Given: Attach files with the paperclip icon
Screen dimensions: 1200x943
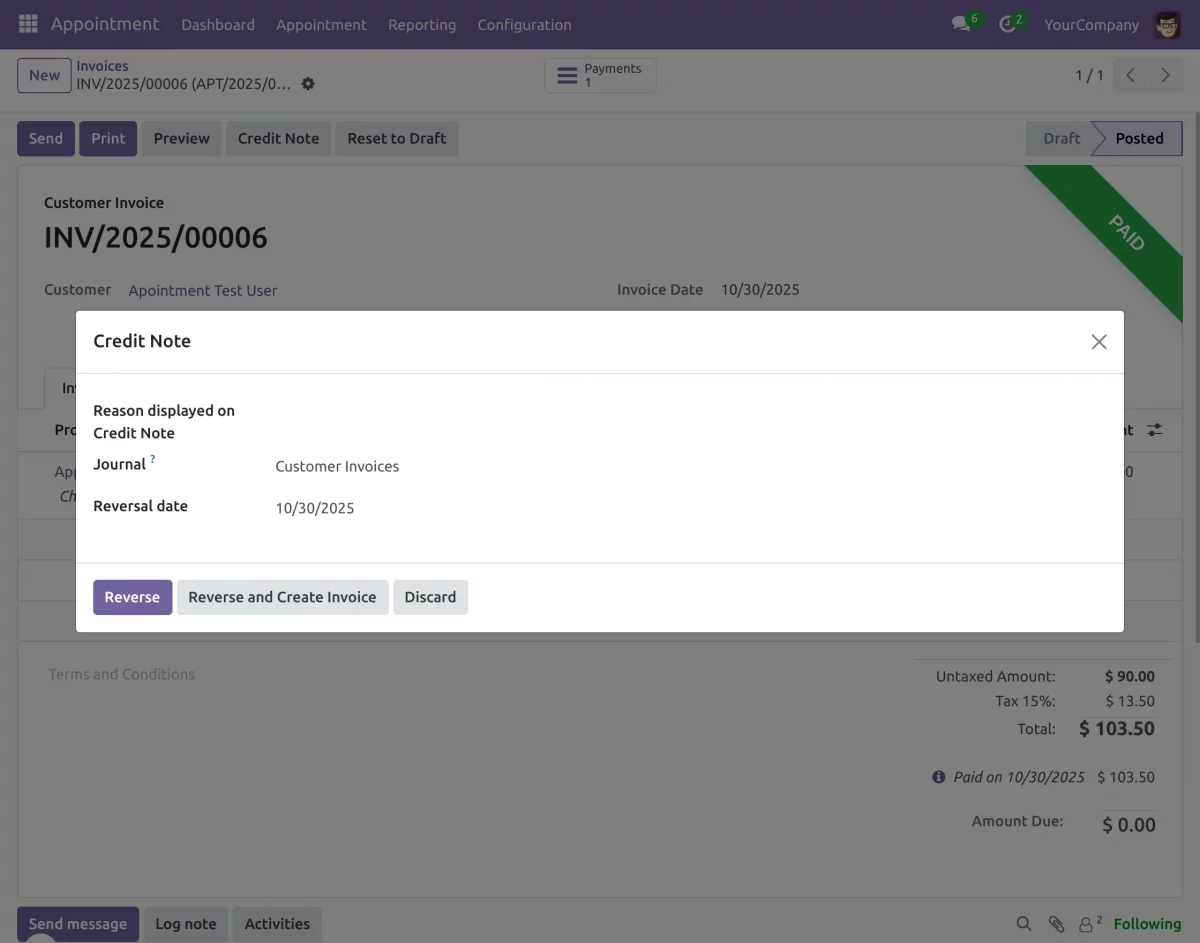Looking at the screenshot, I should click(1056, 924).
